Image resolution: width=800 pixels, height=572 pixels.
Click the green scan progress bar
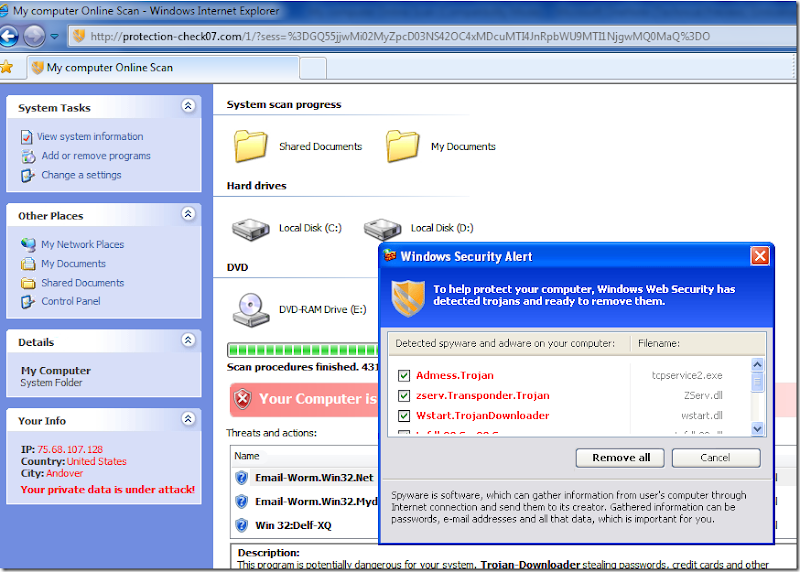click(x=303, y=350)
